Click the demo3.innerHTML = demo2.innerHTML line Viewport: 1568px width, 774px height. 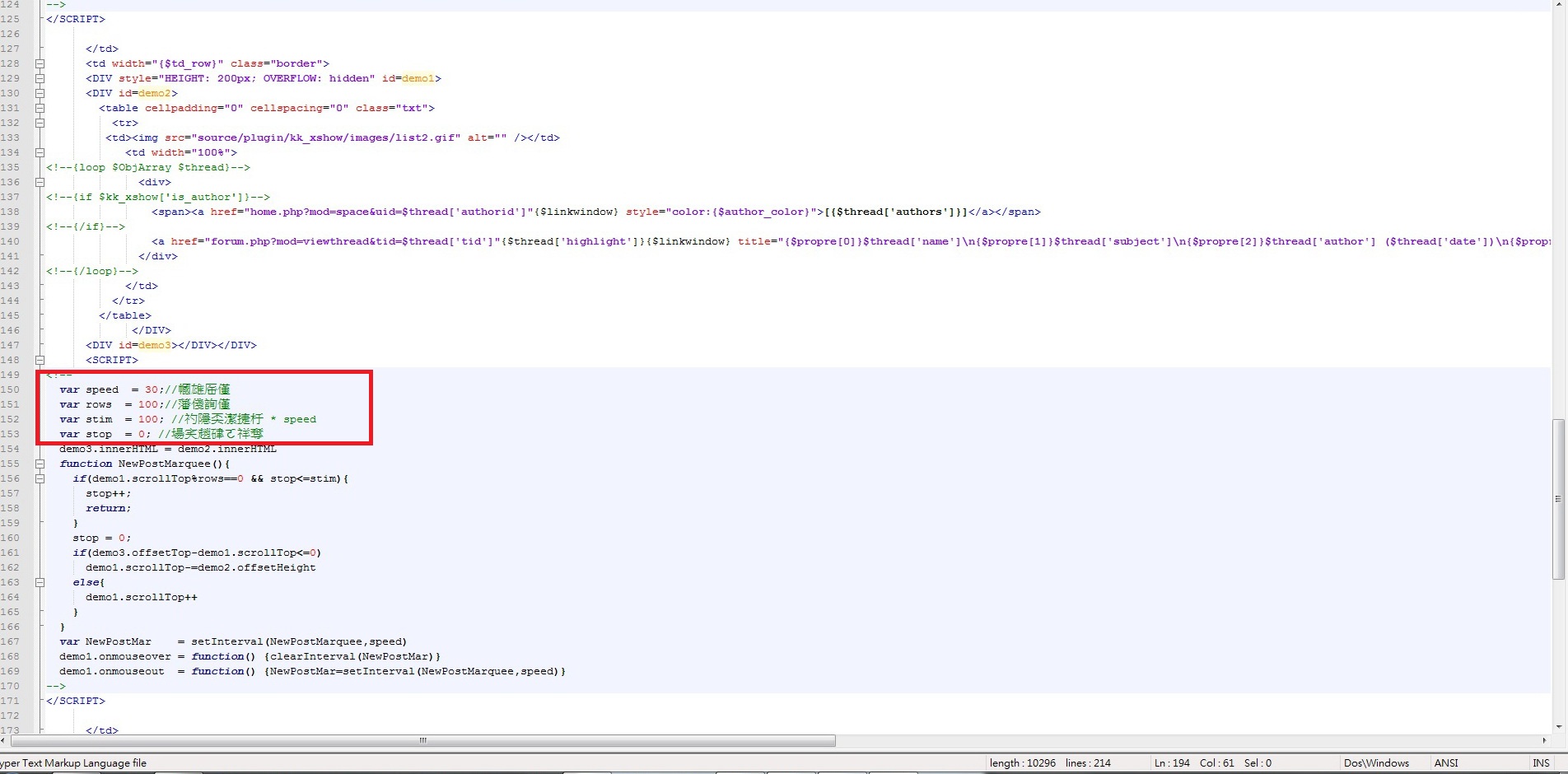coord(168,449)
